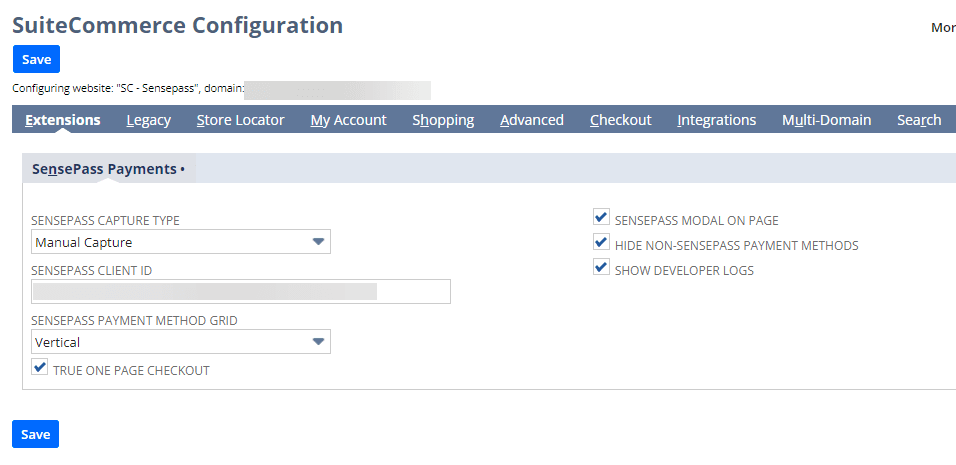The height and width of the screenshot is (465, 956).
Task: Select the Multi-Domain tab
Action: (826, 120)
